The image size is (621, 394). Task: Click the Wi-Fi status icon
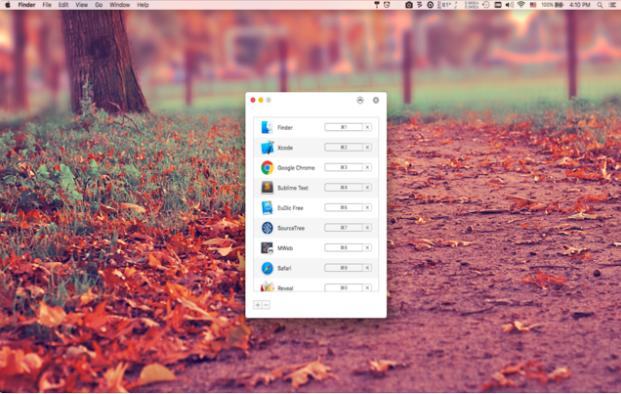click(521, 5)
